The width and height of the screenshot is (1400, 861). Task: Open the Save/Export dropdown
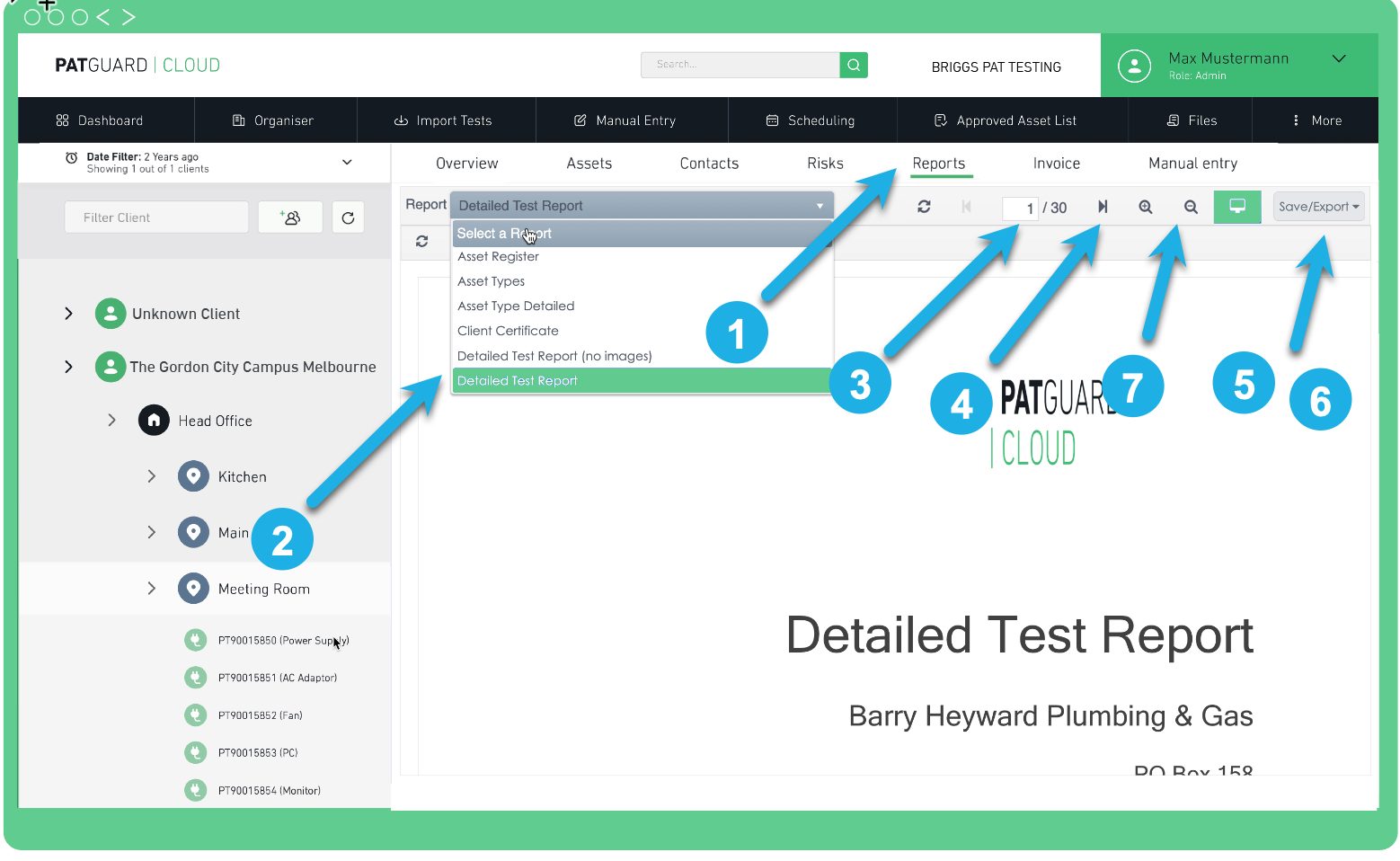coord(1318,207)
